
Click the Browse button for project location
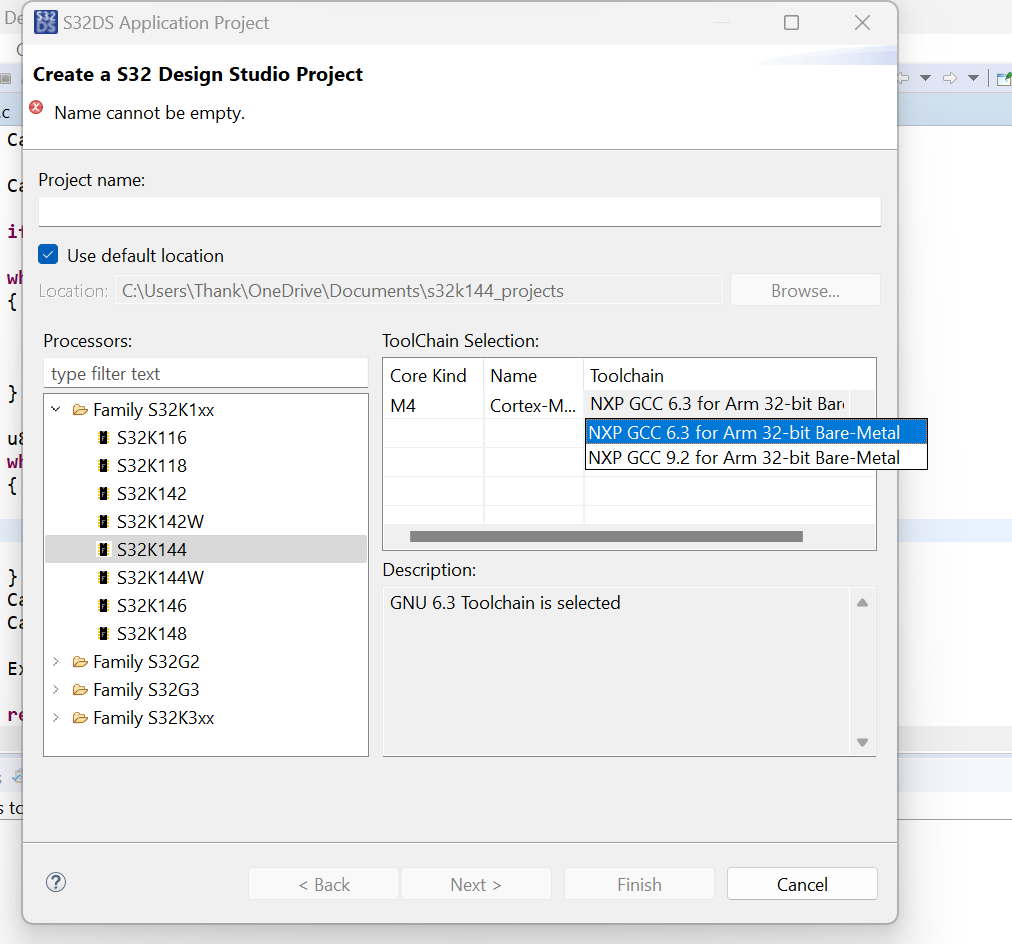tap(805, 289)
